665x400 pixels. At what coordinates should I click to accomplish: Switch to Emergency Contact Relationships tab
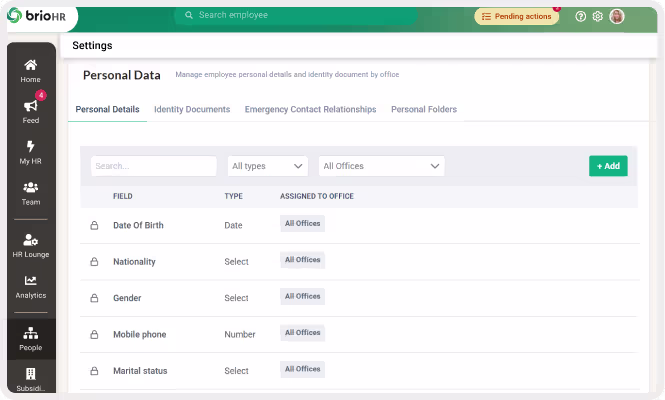click(x=310, y=109)
